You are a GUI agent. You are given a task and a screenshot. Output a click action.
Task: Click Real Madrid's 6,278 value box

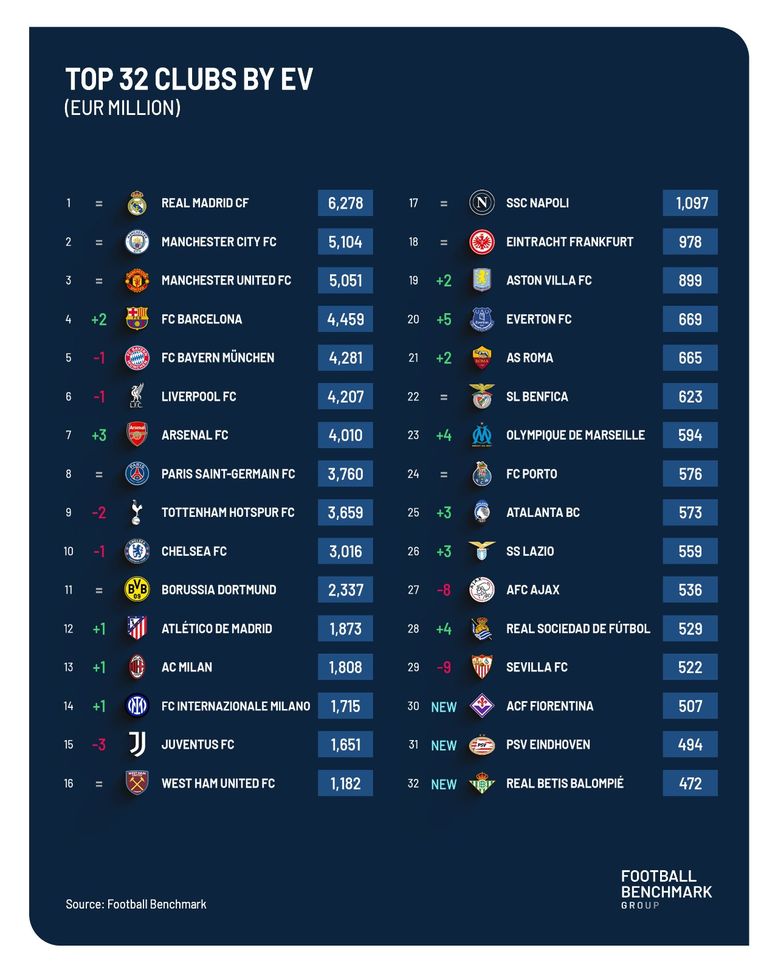345,203
